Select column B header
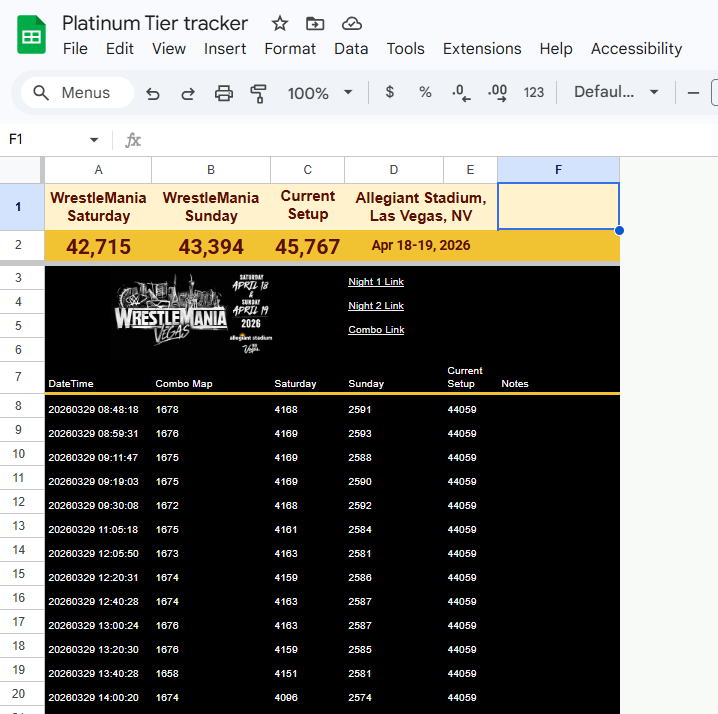 [x=211, y=170]
